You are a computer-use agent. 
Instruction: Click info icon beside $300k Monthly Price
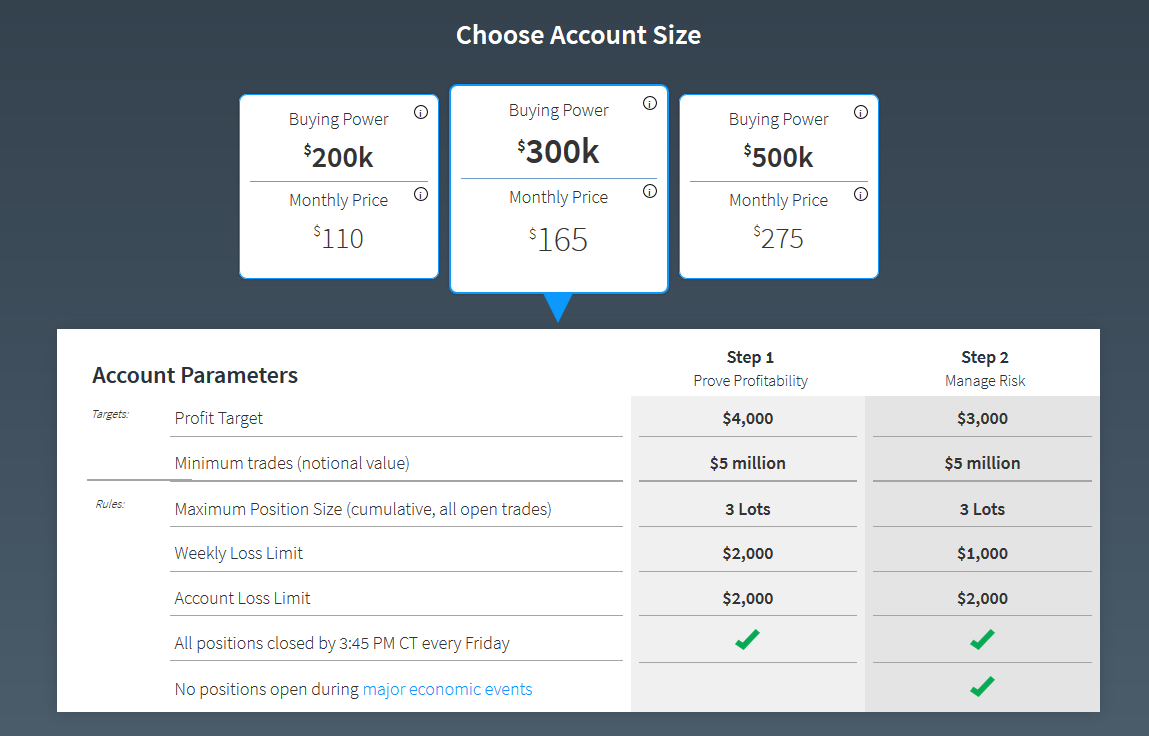(650, 191)
